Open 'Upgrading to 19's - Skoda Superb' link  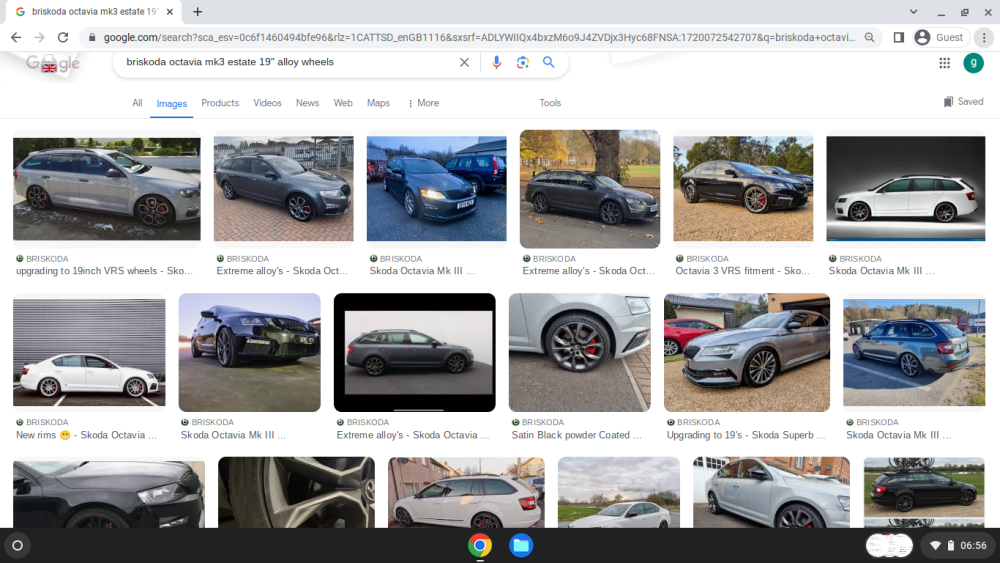[x=746, y=435]
